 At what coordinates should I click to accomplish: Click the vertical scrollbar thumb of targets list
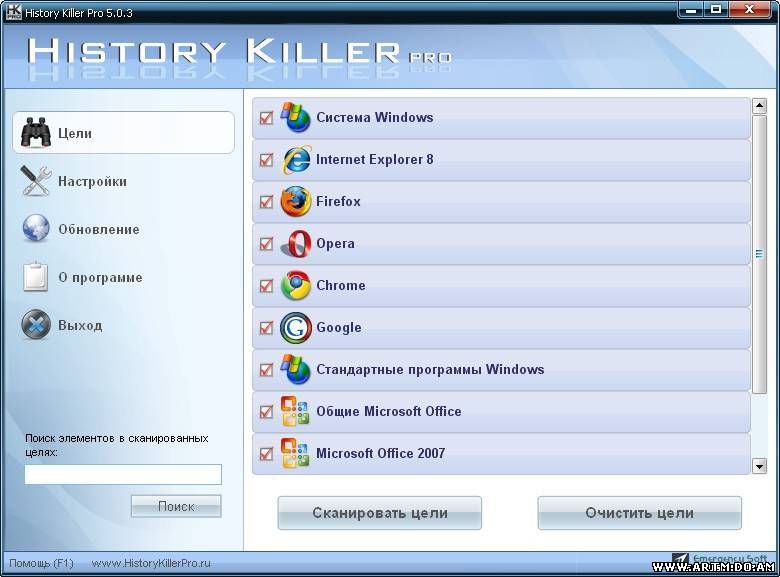[x=759, y=254]
